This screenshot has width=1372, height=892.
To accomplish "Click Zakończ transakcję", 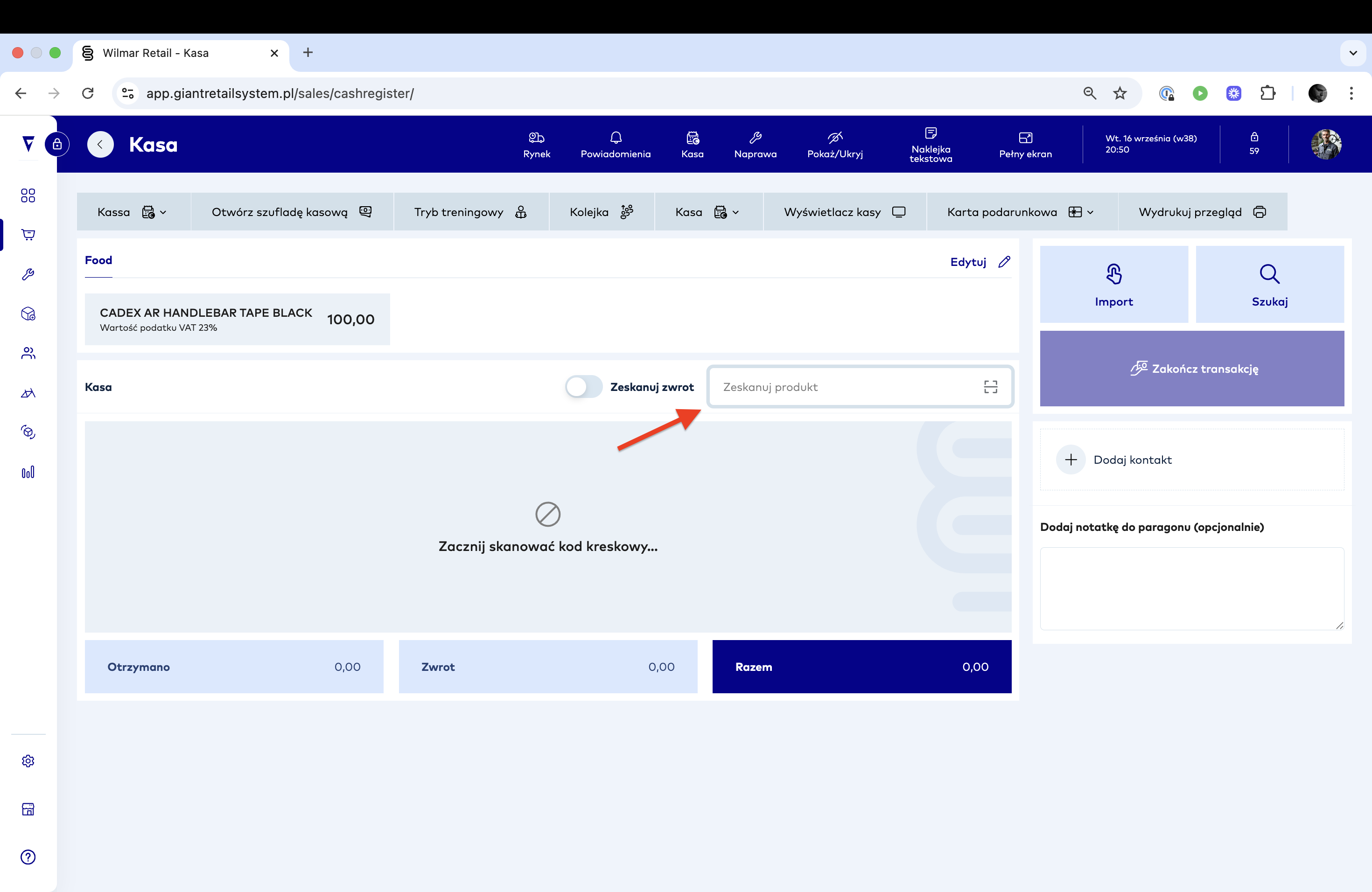I will tap(1191, 368).
